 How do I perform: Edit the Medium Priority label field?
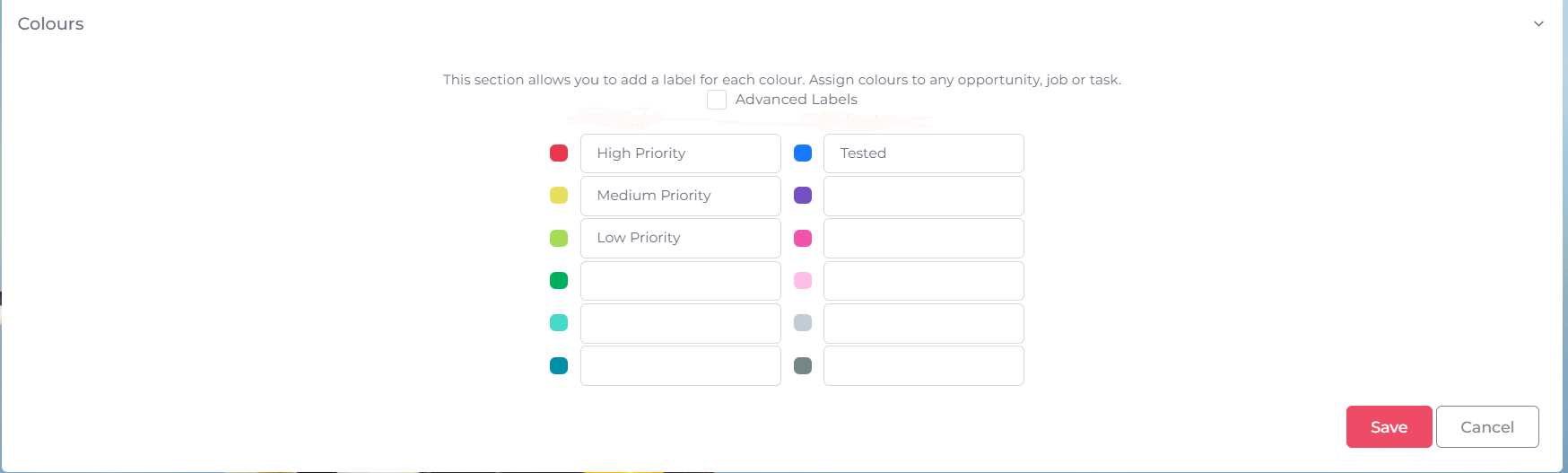680,196
